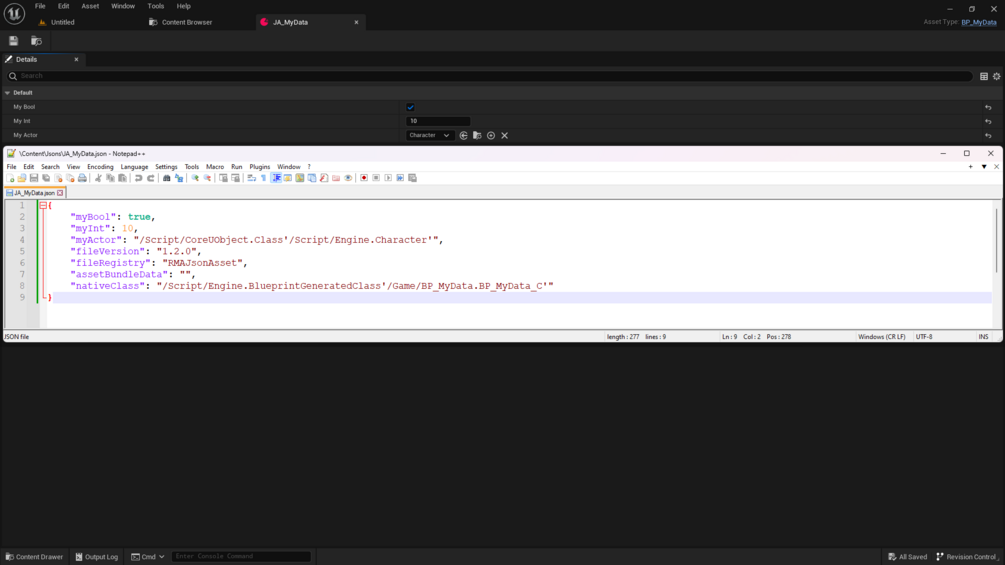Toggle the indent guide toolbar button
This screenshot has width=1005, height=565.
coord(276,178)
